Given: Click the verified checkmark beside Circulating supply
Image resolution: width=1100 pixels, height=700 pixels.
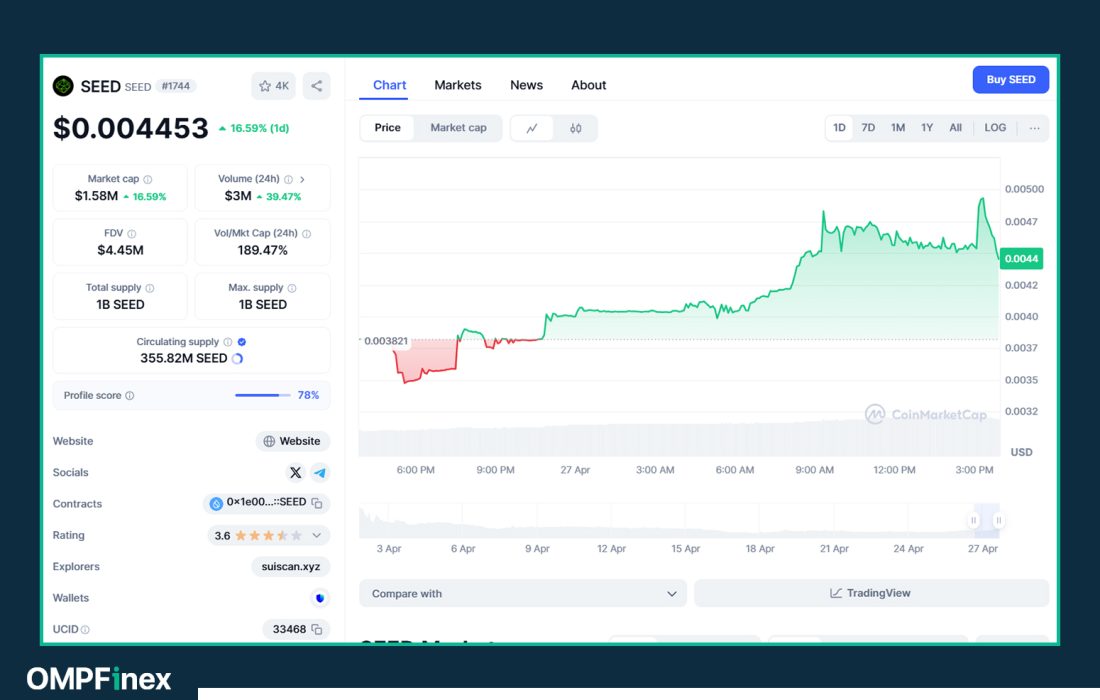Looking at the screenshot, I should coord(241,342).
